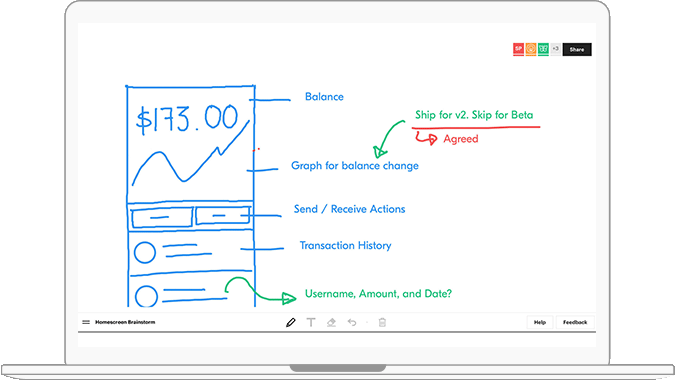
Task: Open the Help button
Action: tap(540, 322)
